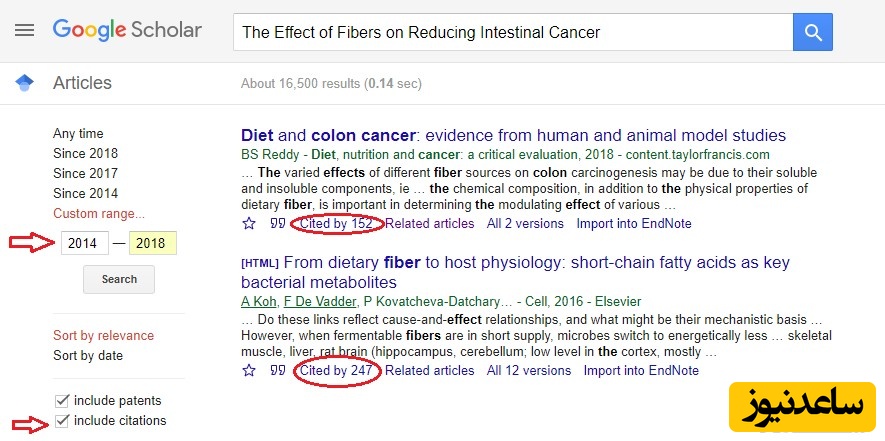Open the hamburger menu icon

coord(24,31)
